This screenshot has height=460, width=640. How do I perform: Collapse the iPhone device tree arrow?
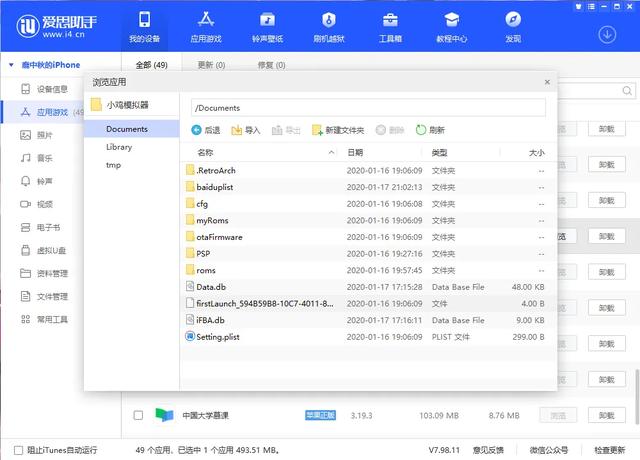(x=11, y=65)
